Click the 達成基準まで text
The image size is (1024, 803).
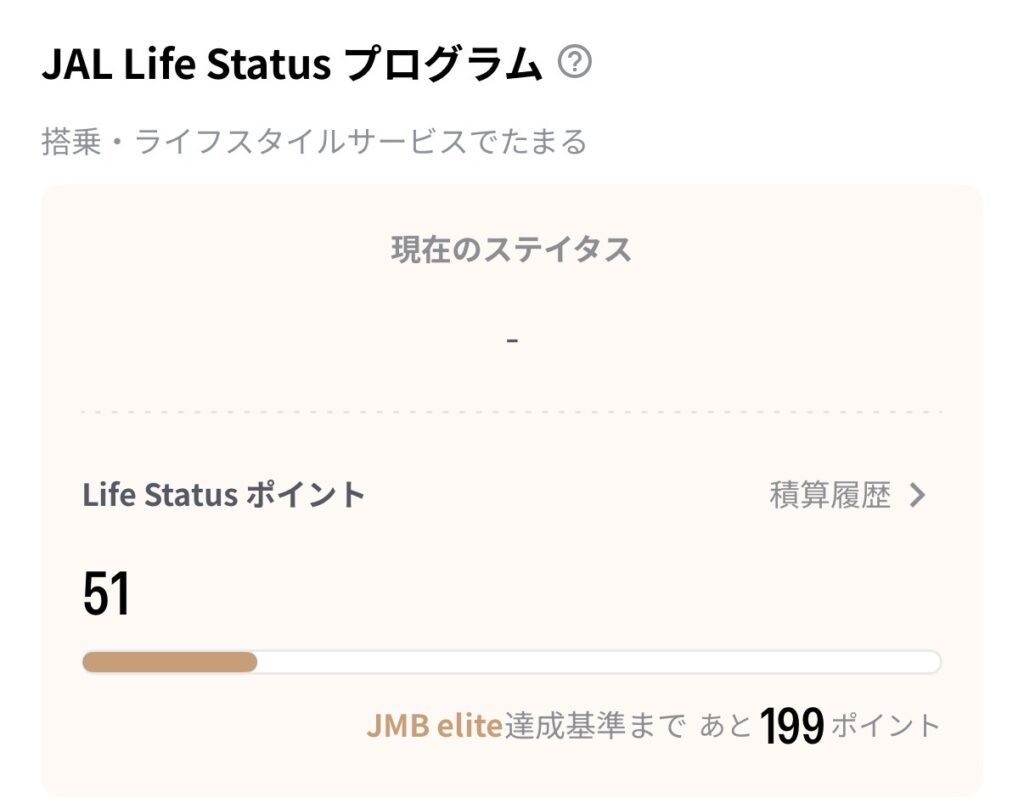tap(596, 725)
